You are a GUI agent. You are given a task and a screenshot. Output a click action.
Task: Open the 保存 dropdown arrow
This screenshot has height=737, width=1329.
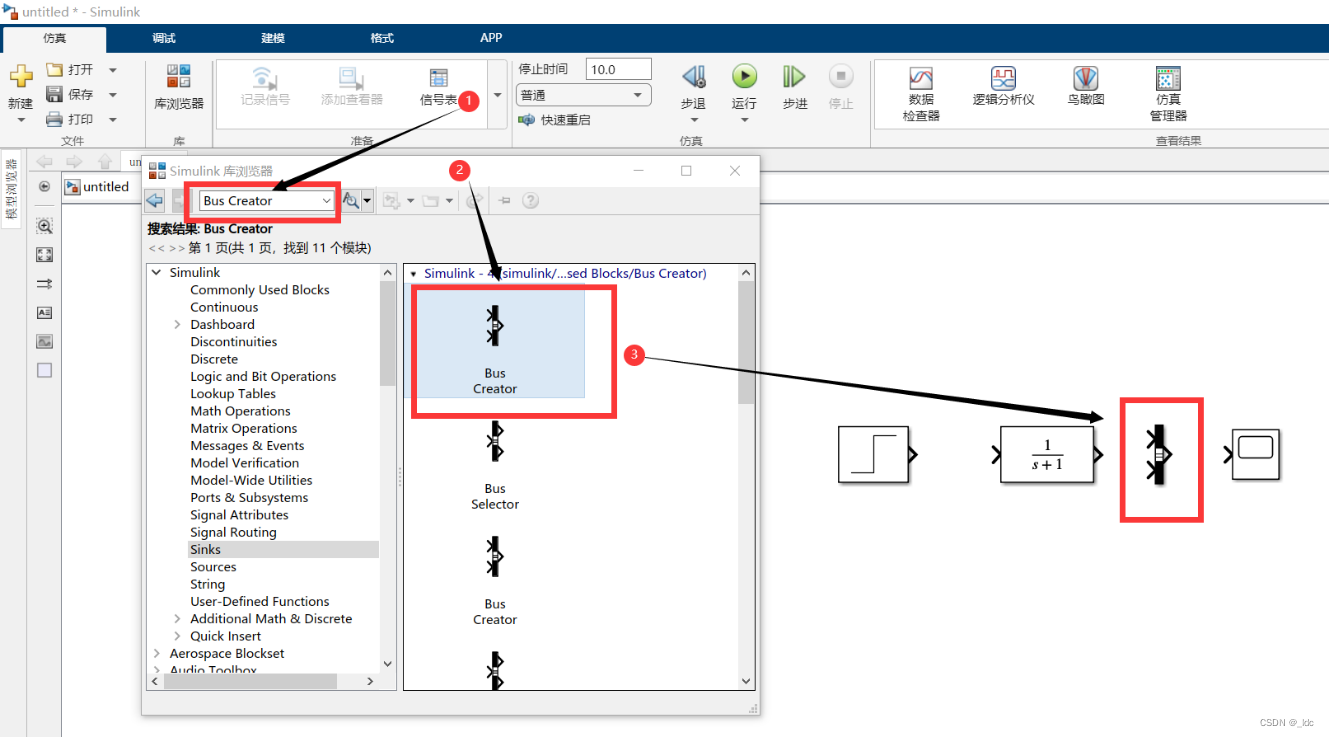tap(112, 95)
